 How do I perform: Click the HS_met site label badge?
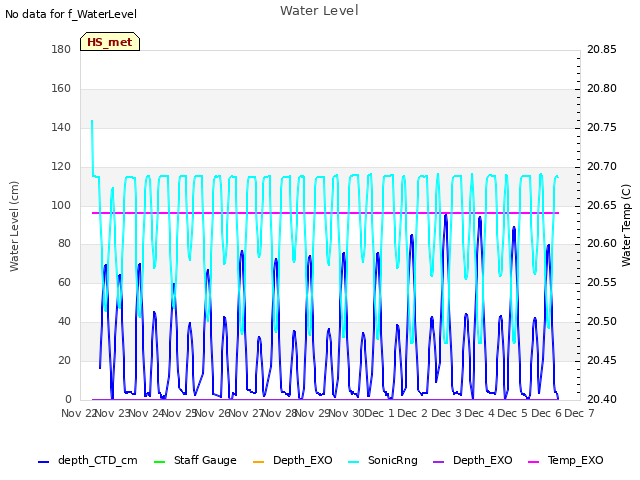coord(110,42)
